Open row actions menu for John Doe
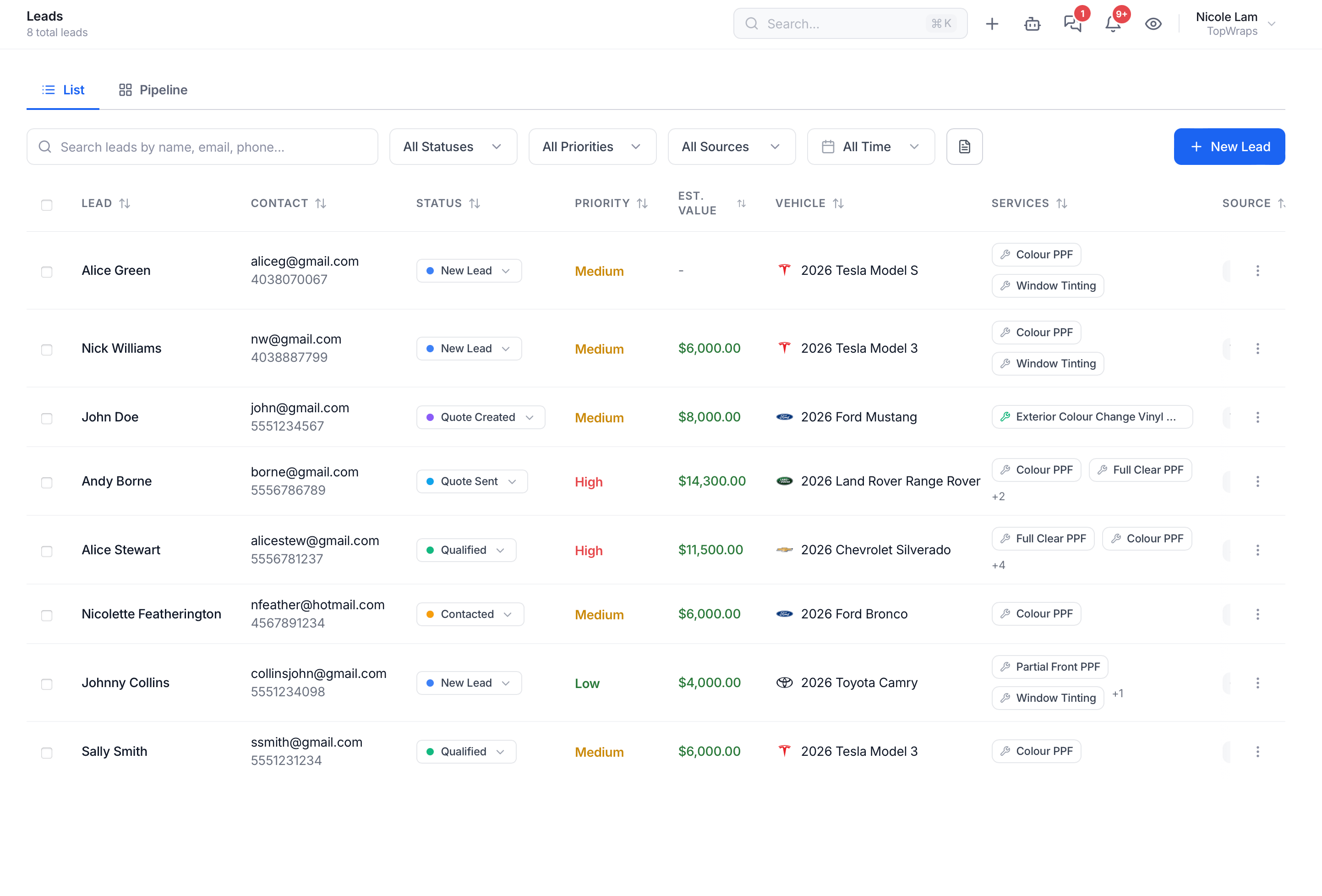The image size is (1322, 896). click(x=1257, y=418)
